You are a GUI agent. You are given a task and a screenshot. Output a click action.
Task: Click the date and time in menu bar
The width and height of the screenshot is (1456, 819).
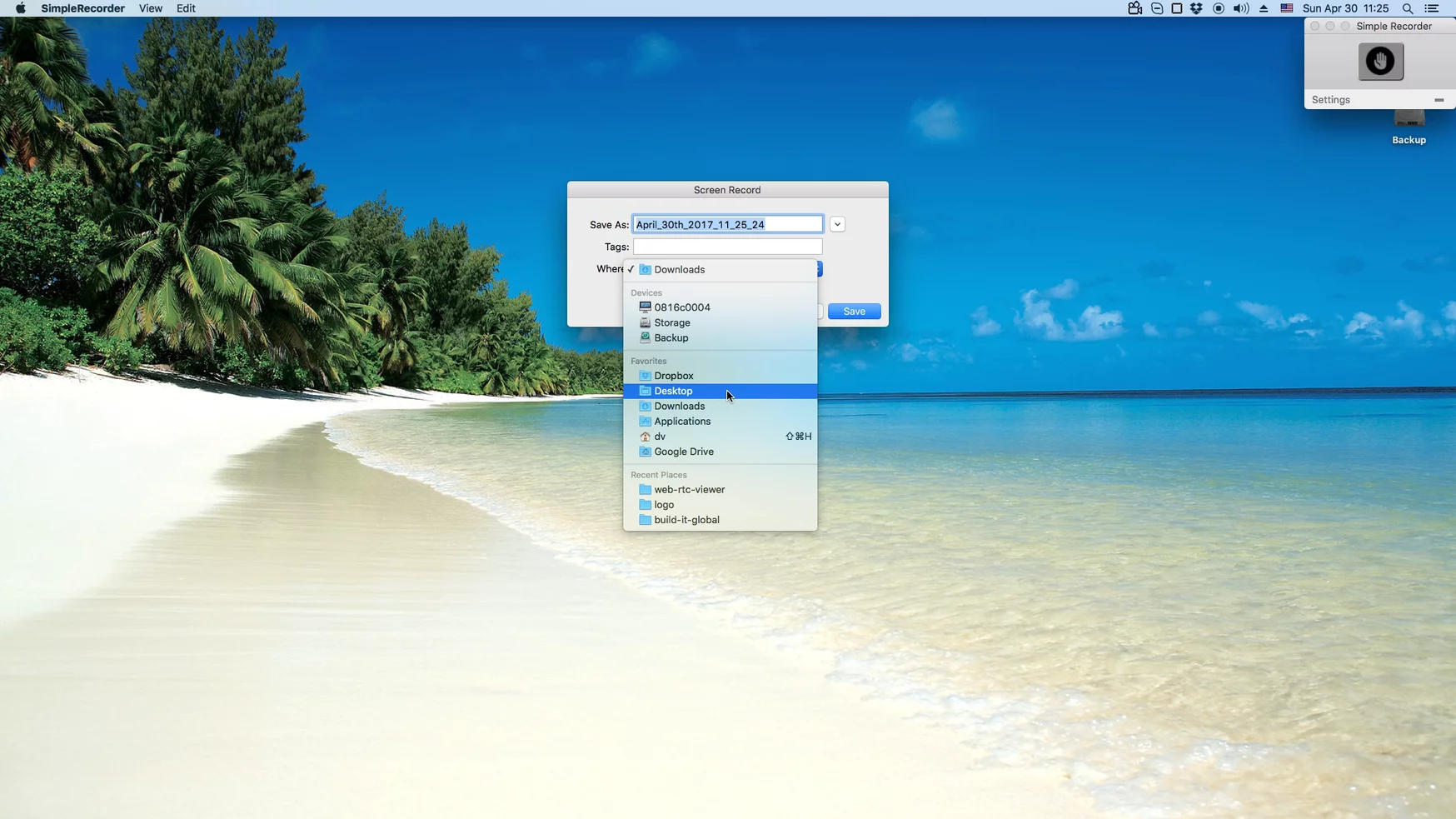pos(1345,8)
